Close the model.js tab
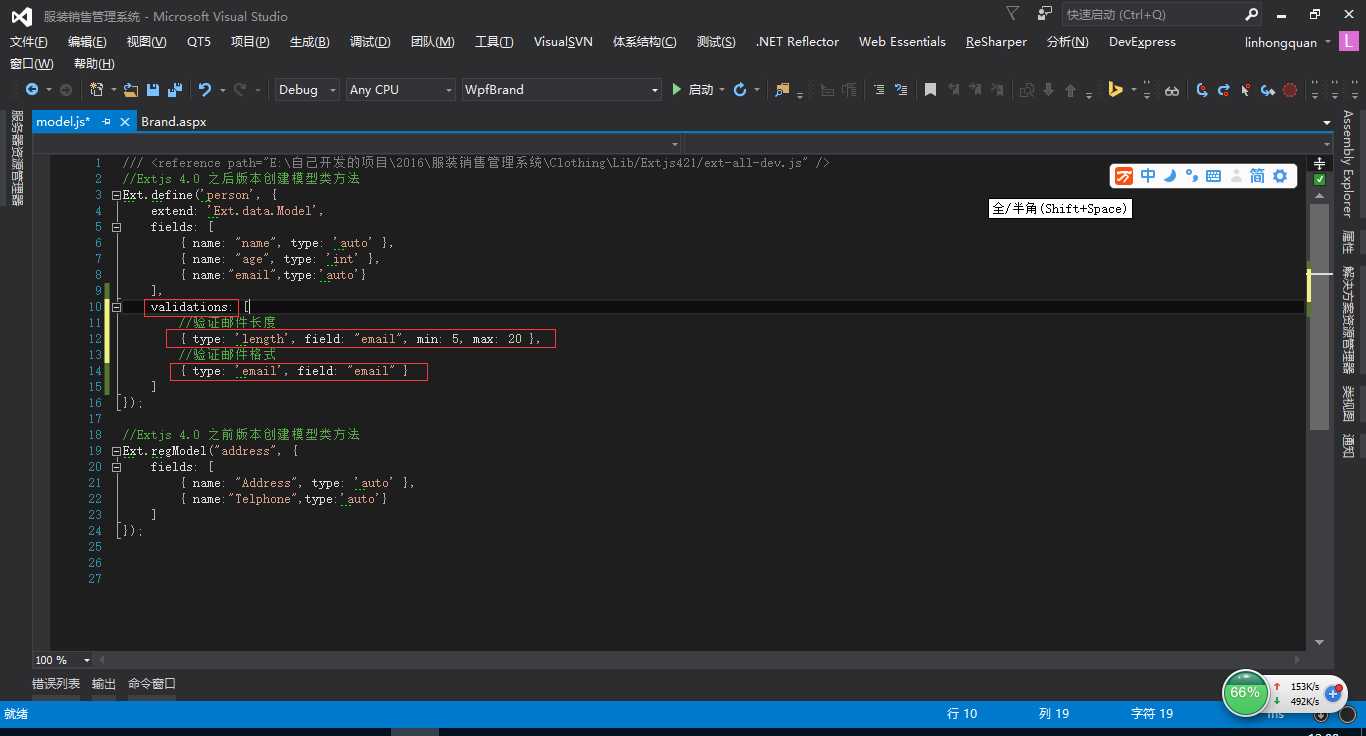The image size is (1366, 736). [x=125, y=121]
